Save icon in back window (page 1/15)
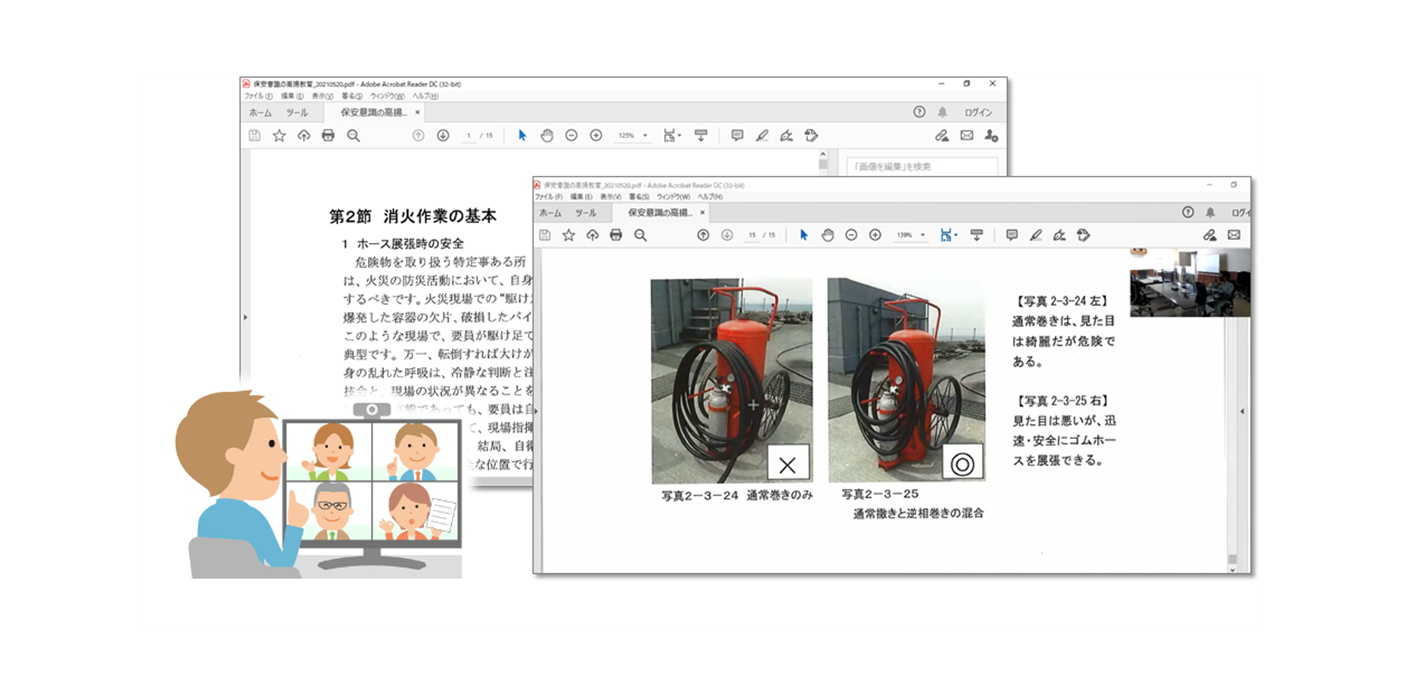 tap(255, 135)
